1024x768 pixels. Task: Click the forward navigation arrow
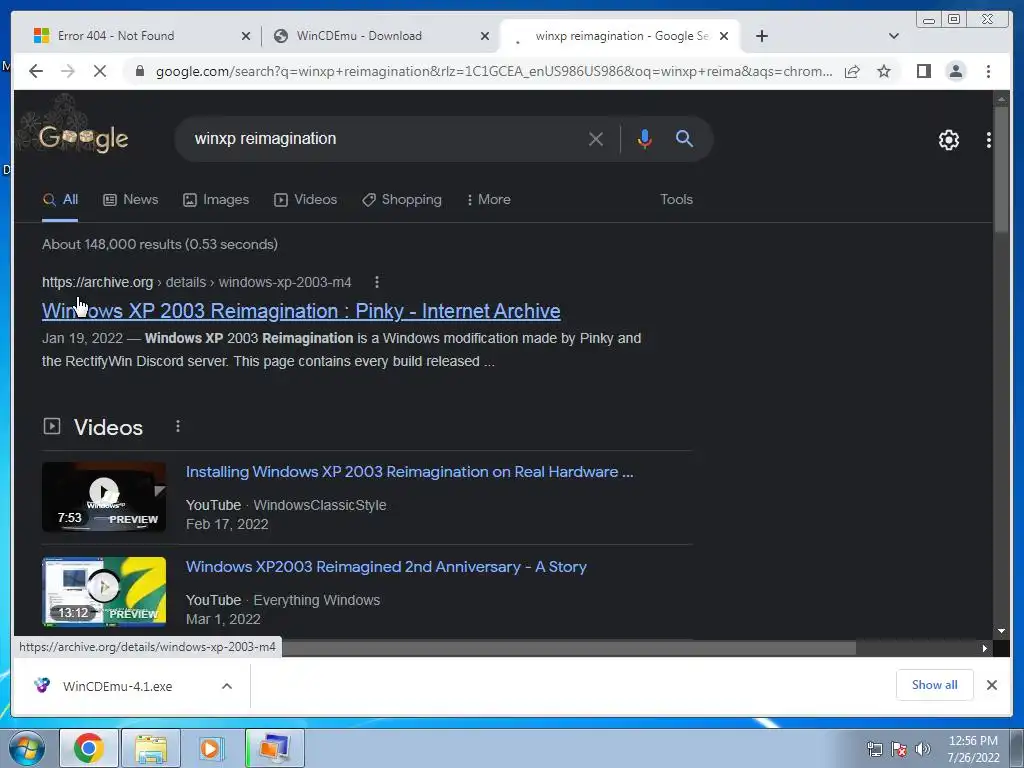pyautogui.click(x=68, y=71)
